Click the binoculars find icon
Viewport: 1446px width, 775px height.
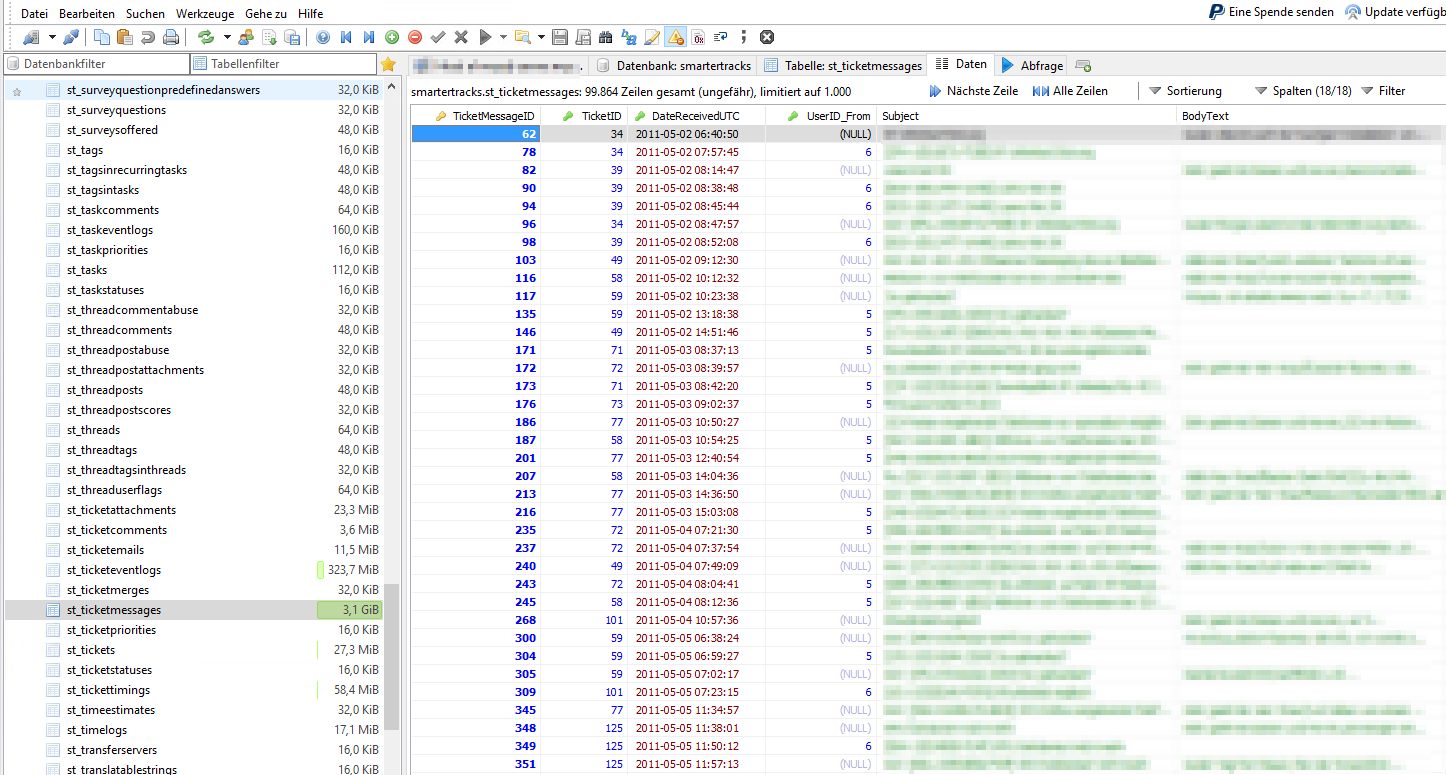point(605,37)
